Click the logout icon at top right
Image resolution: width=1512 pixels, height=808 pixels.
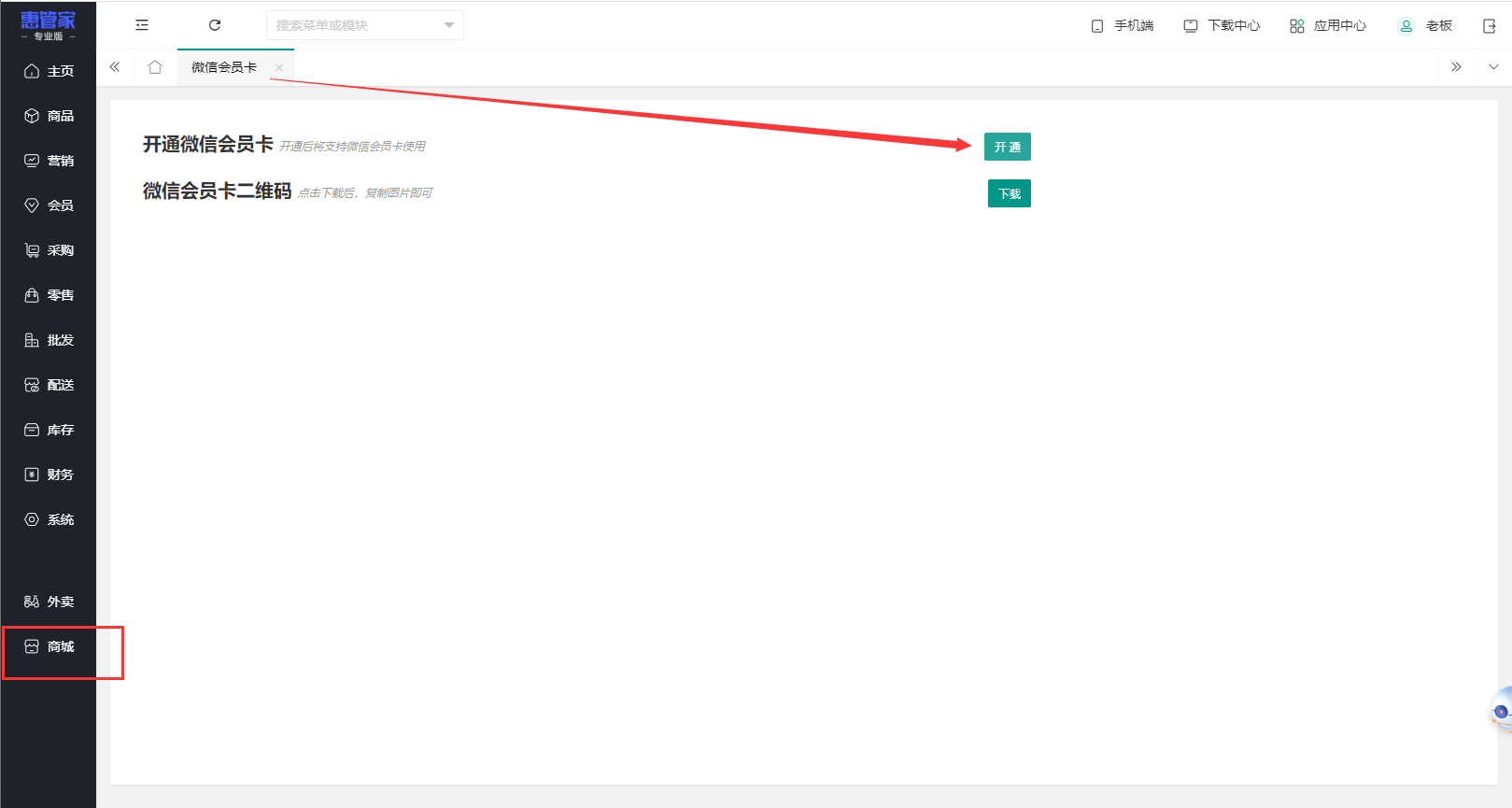tap(1490, 26)
